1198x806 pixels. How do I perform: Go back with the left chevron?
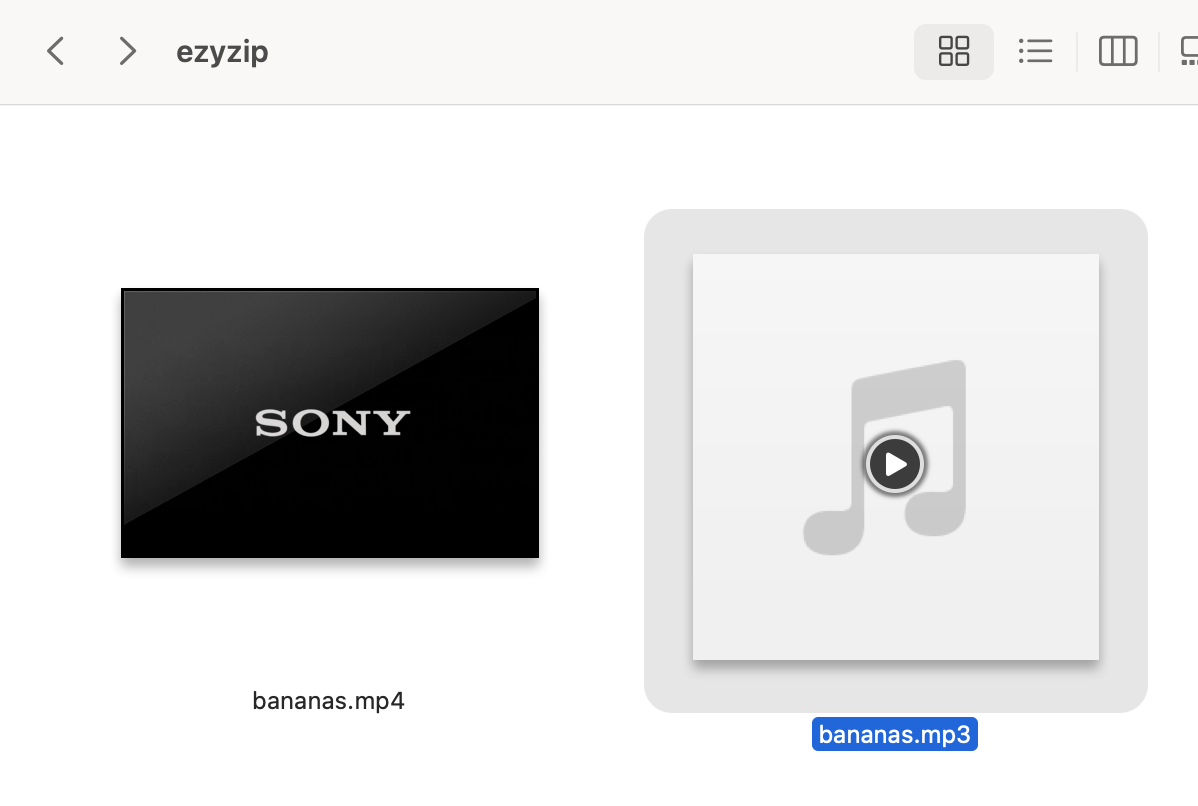click(55, 52)
